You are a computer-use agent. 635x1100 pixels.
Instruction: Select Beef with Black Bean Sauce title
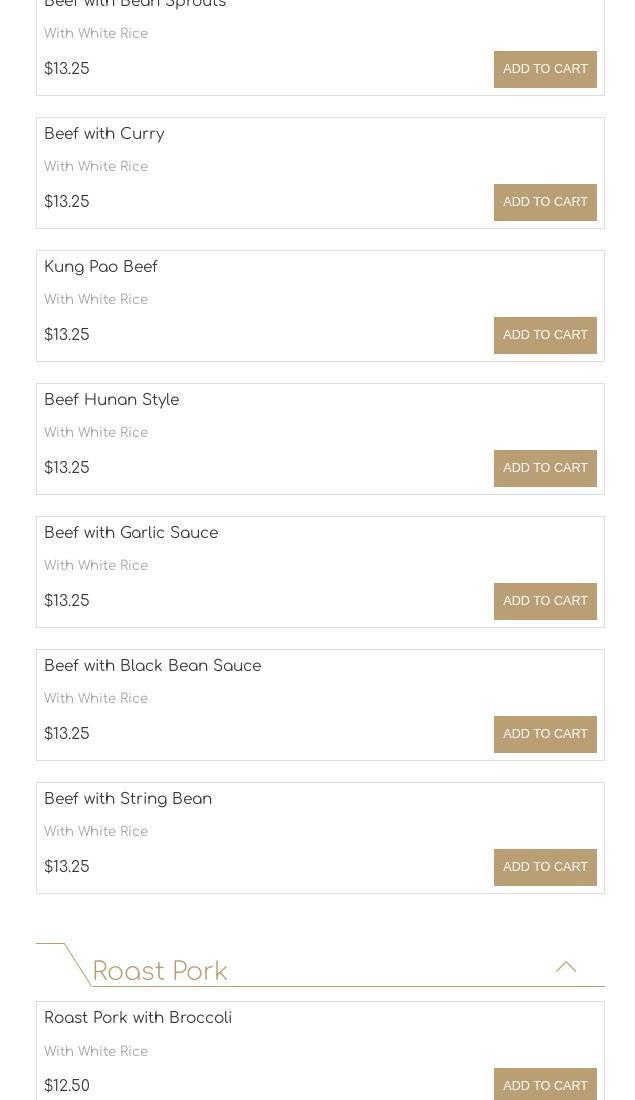(152, 666)
